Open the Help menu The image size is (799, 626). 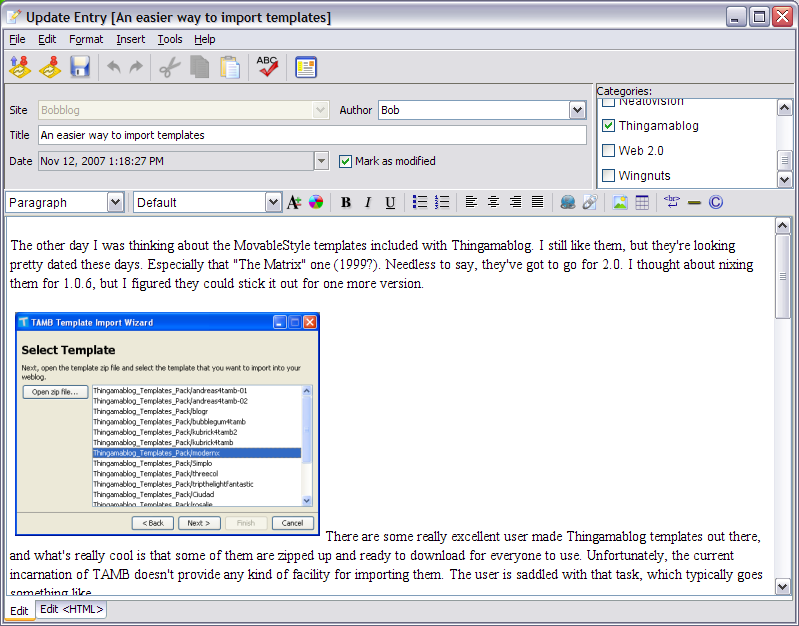click(x=204, y=39)
